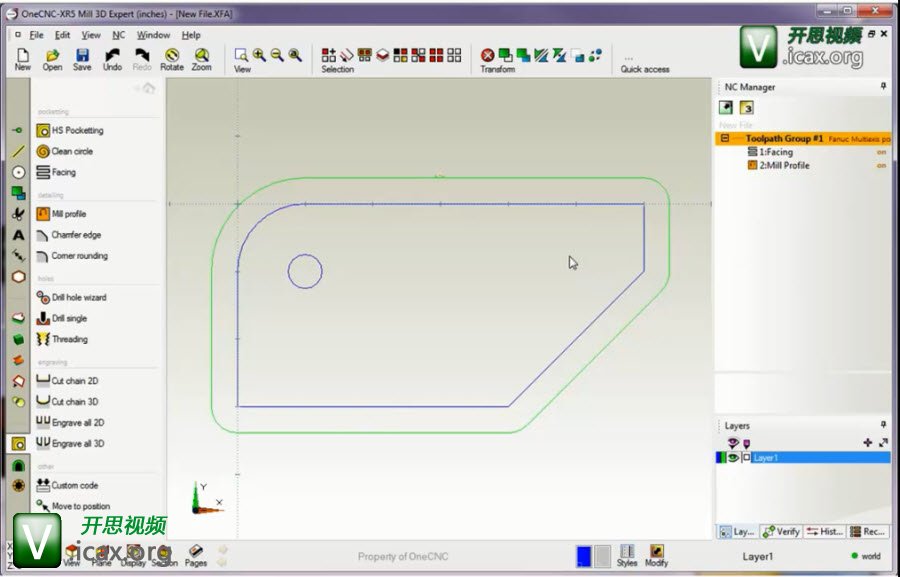Toggle the lock checkbox on Layer1

(x=746, y=458)
